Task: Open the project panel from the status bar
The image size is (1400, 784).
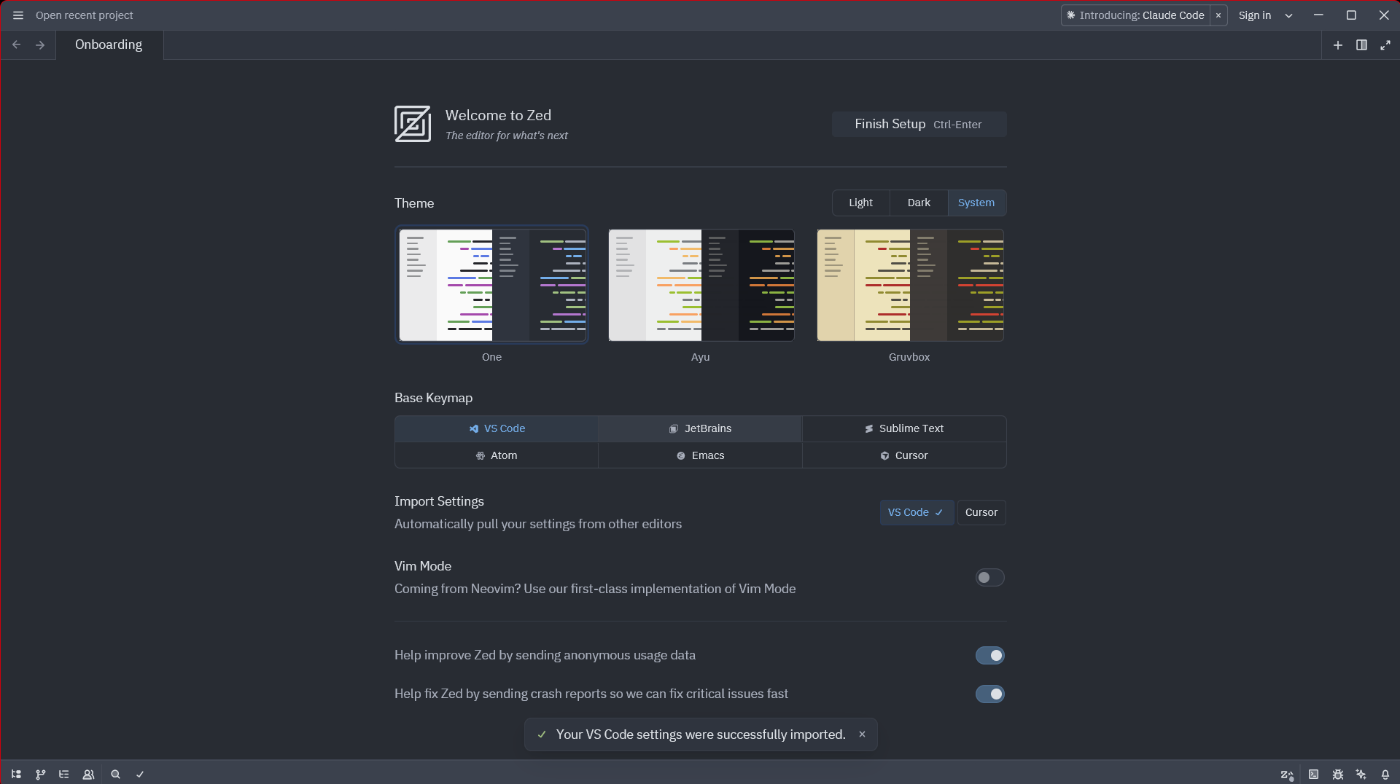Action: (16, 774)
